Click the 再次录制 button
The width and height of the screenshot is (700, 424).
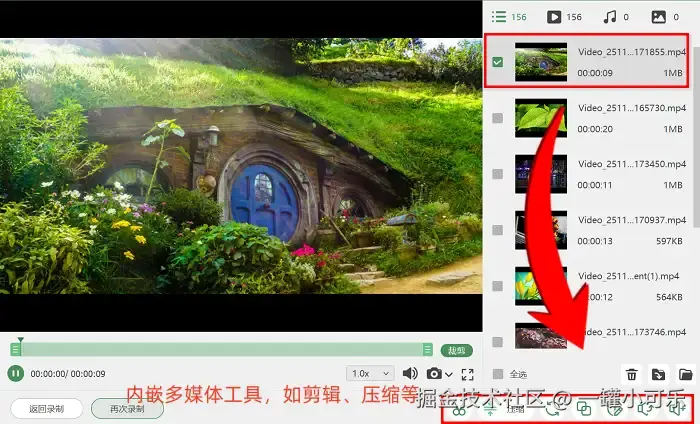click(x=127, y=409)
